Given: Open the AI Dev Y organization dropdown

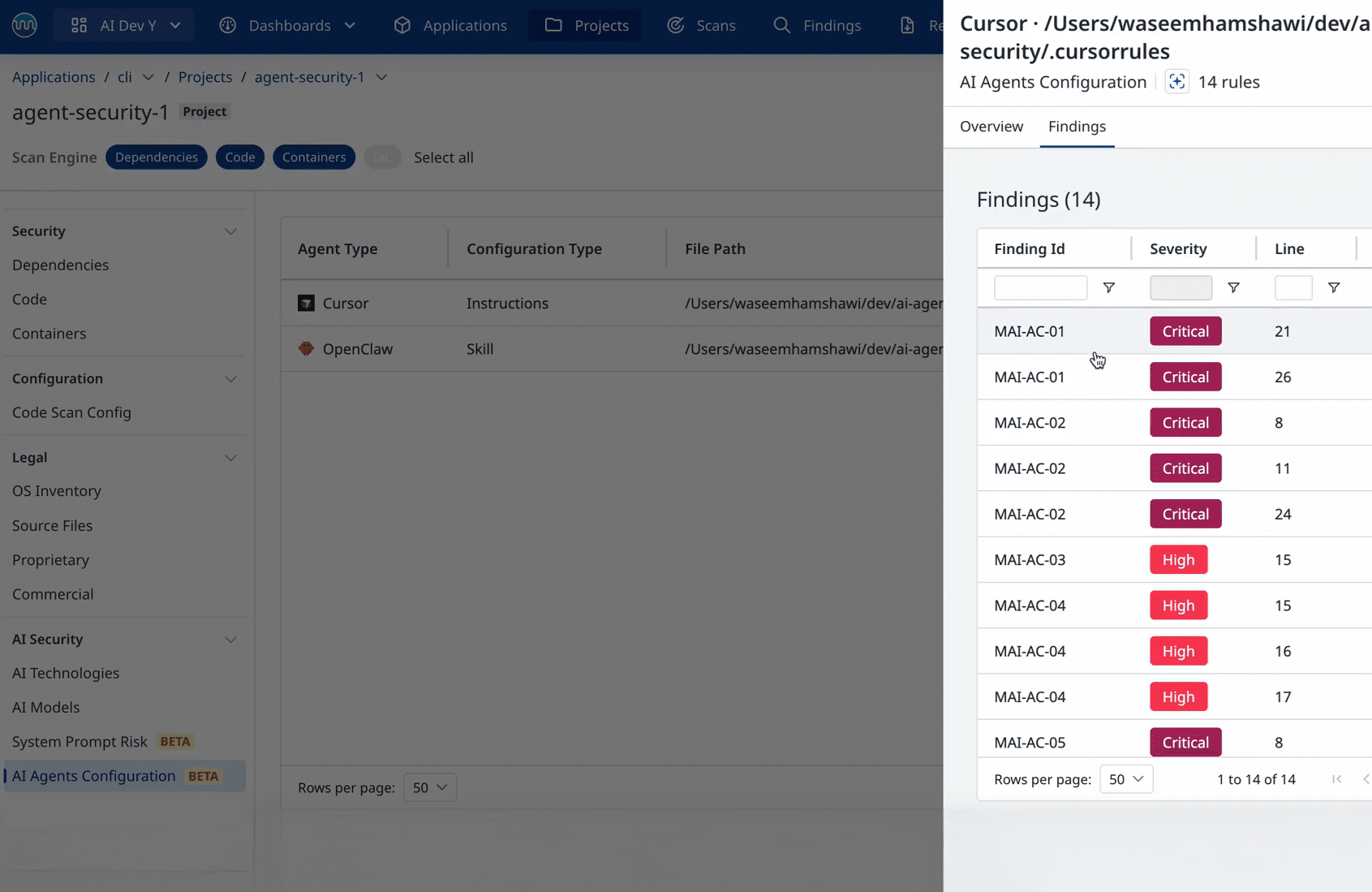Looking at the screenshot, I should (x=125, y=25).
